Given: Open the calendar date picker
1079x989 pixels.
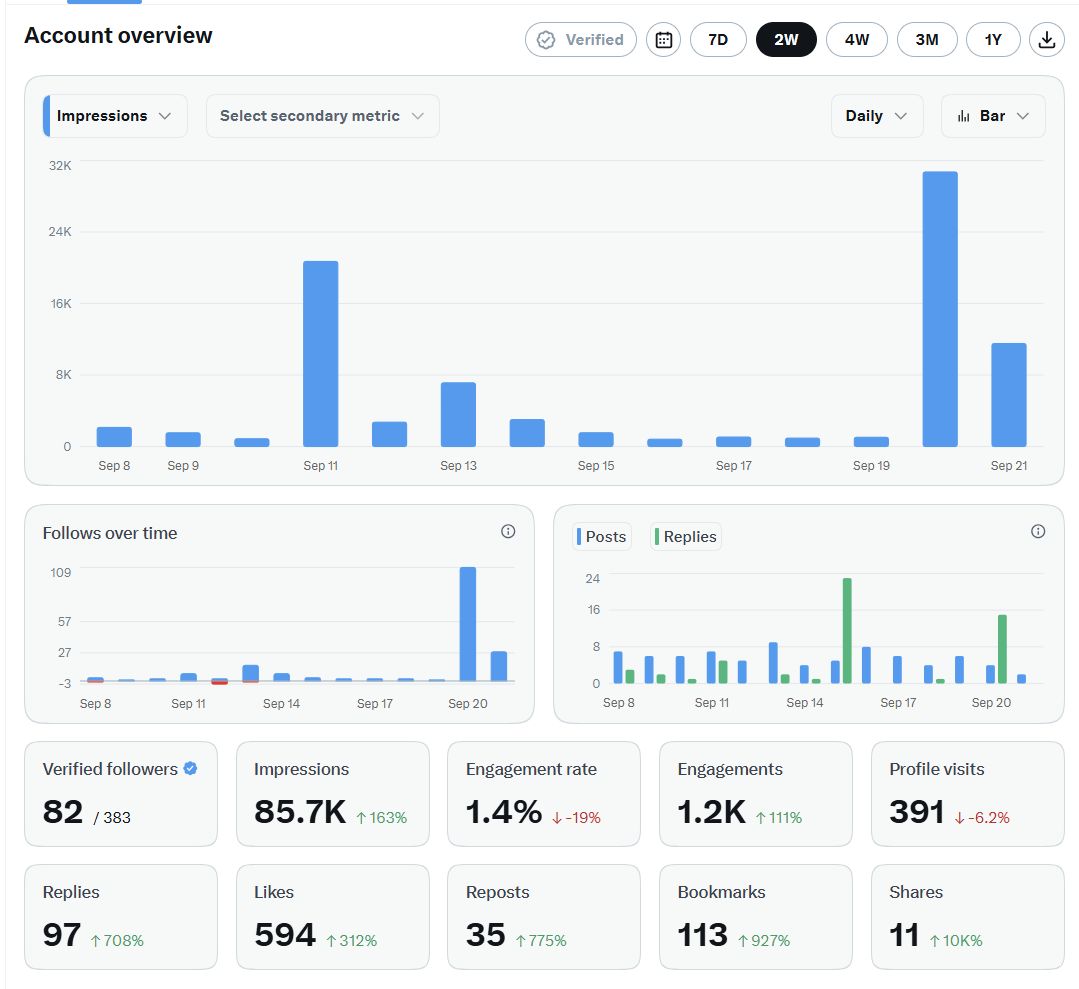Looking at the screenshot, I should 663,40.
